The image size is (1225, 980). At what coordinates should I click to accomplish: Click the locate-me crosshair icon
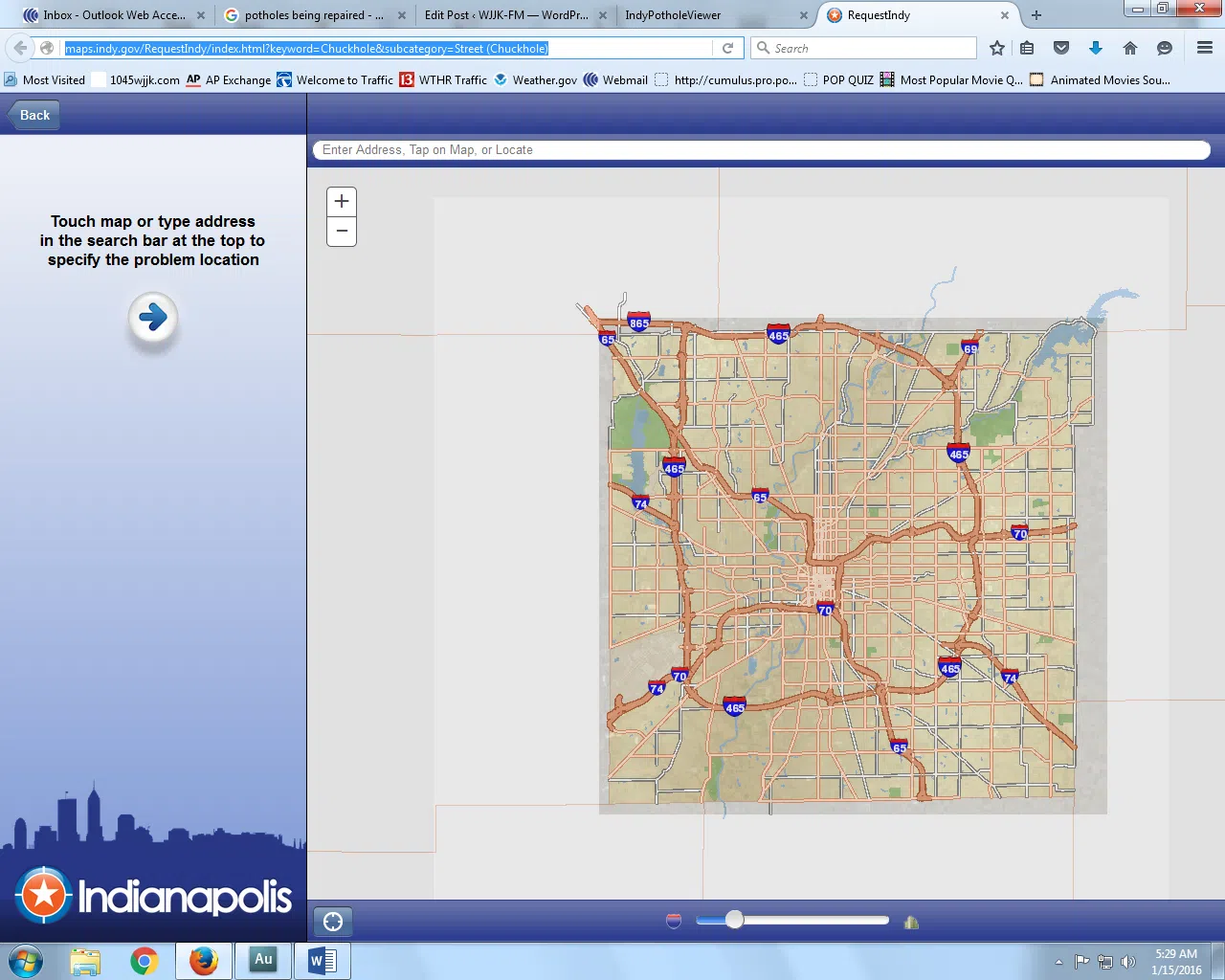click(x=333, y=922)
